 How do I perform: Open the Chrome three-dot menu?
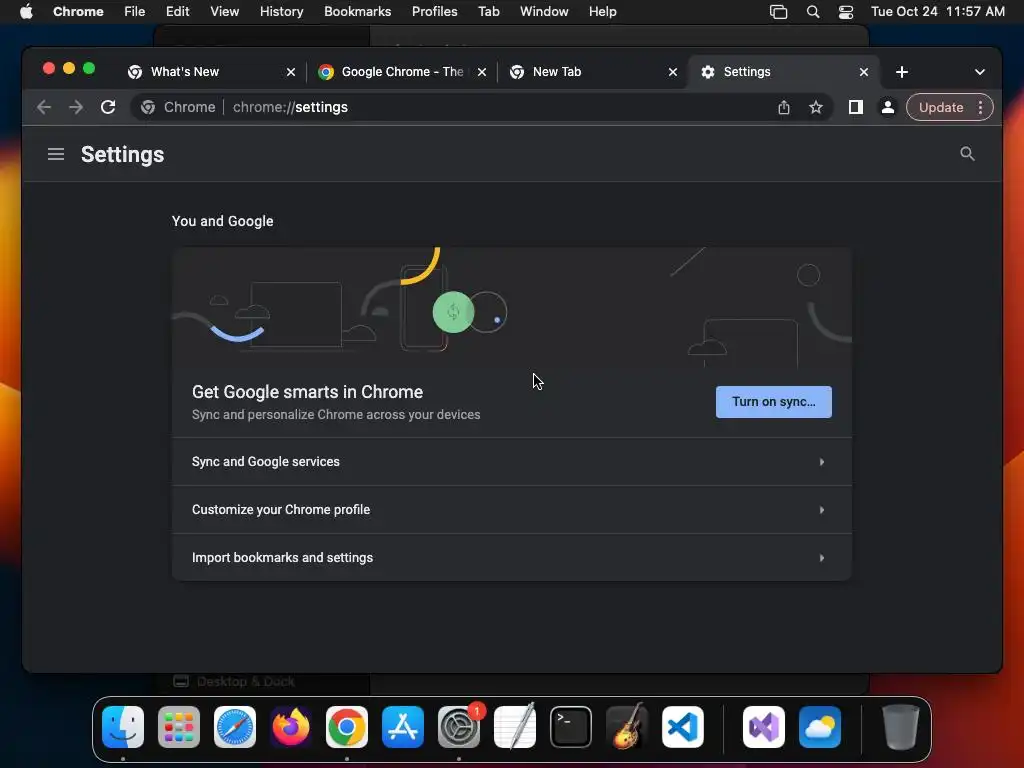[980, 108]
